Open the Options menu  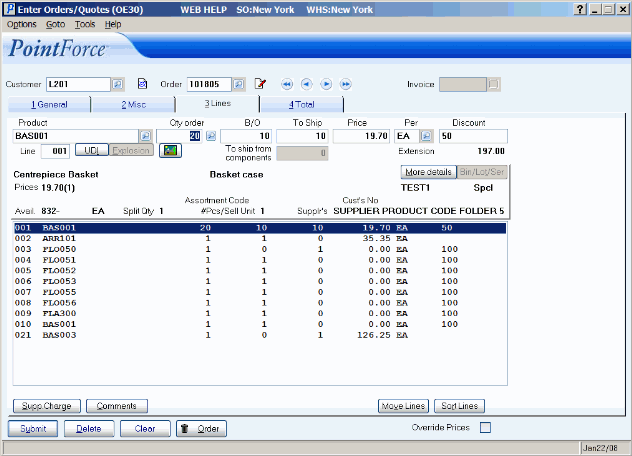point(21,25)
